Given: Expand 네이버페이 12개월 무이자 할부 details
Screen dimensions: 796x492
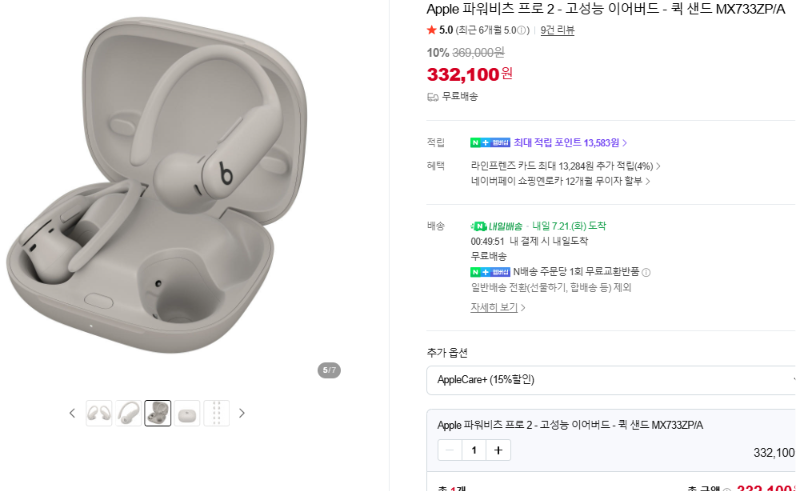Looking at the screenshot, I should click(560, 181).
